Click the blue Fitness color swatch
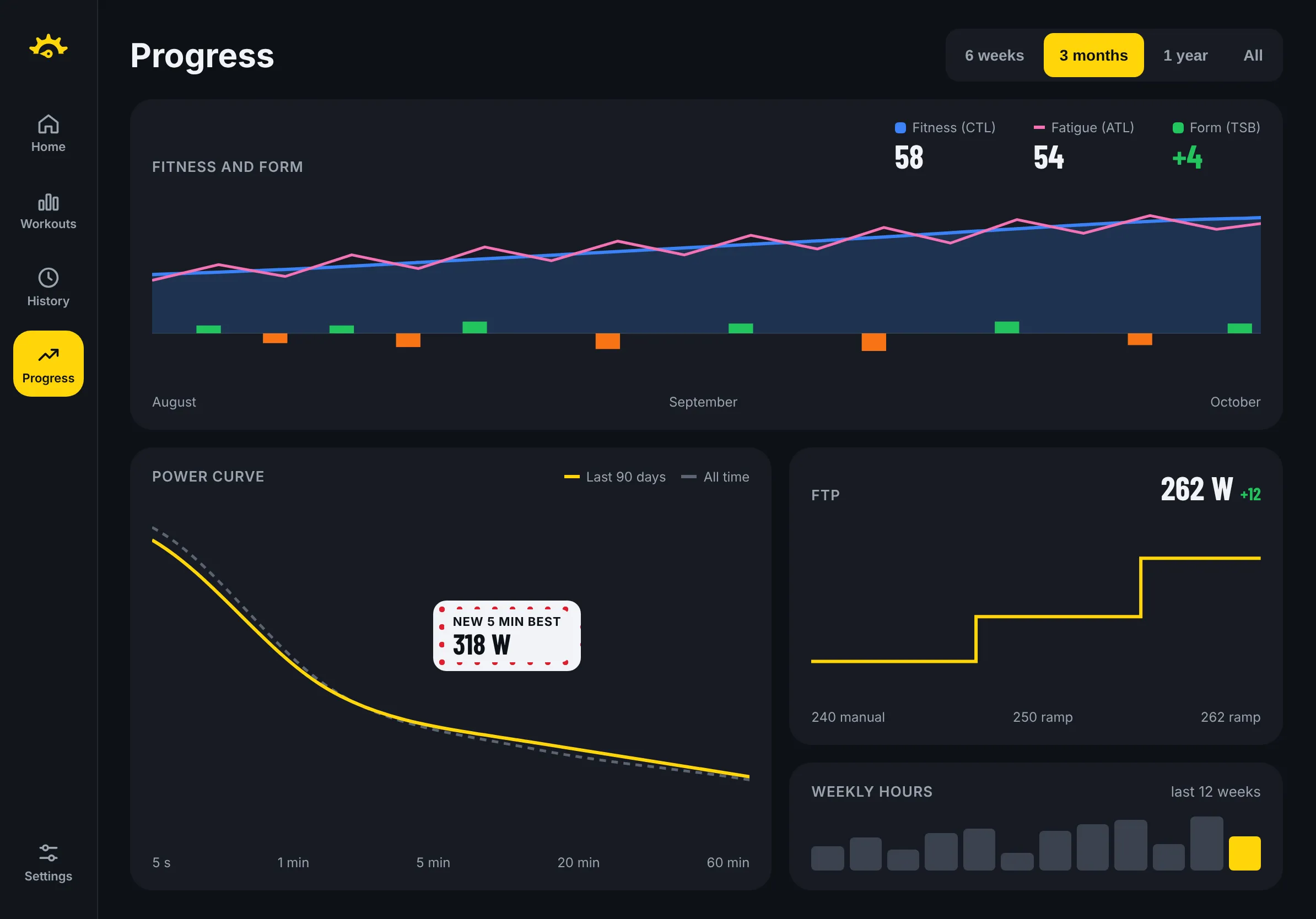Viewport: 1316px width, 919px height. (900, 128)
